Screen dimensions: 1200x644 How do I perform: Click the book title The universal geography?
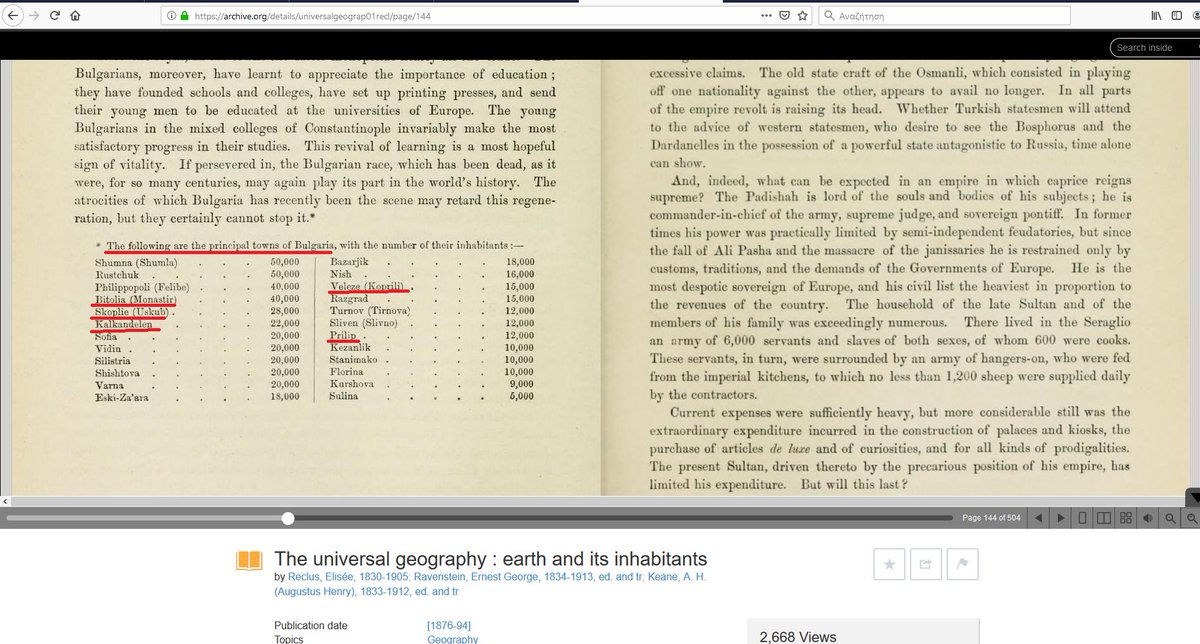[490, 559]
